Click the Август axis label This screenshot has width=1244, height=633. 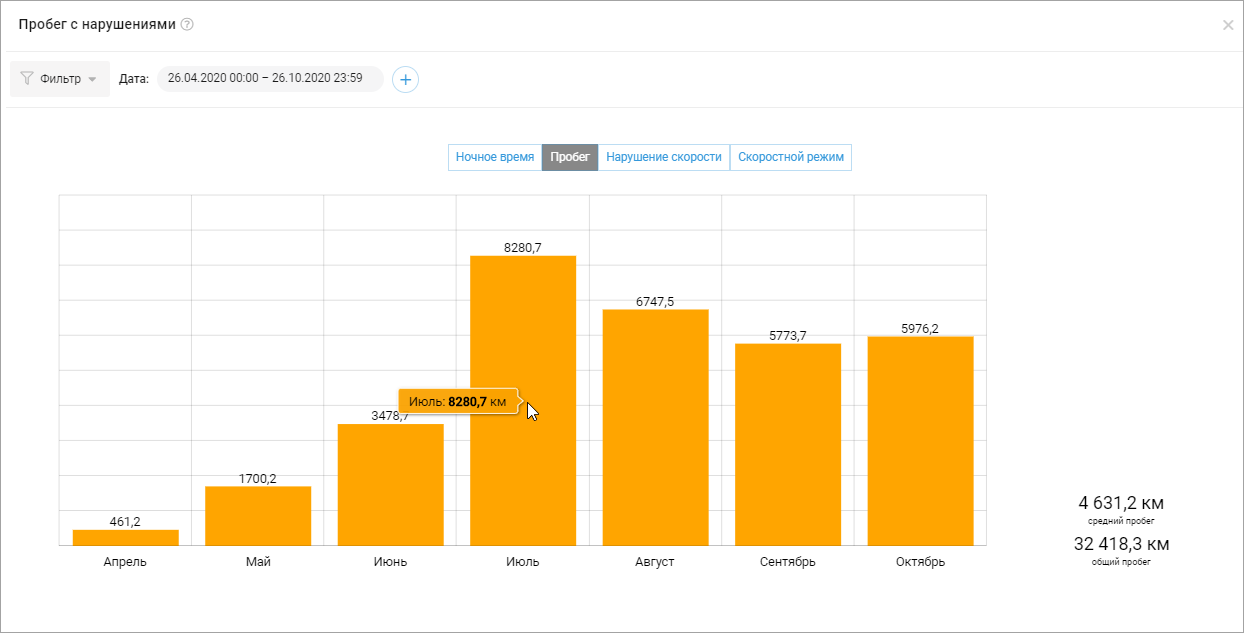point(655,562)
